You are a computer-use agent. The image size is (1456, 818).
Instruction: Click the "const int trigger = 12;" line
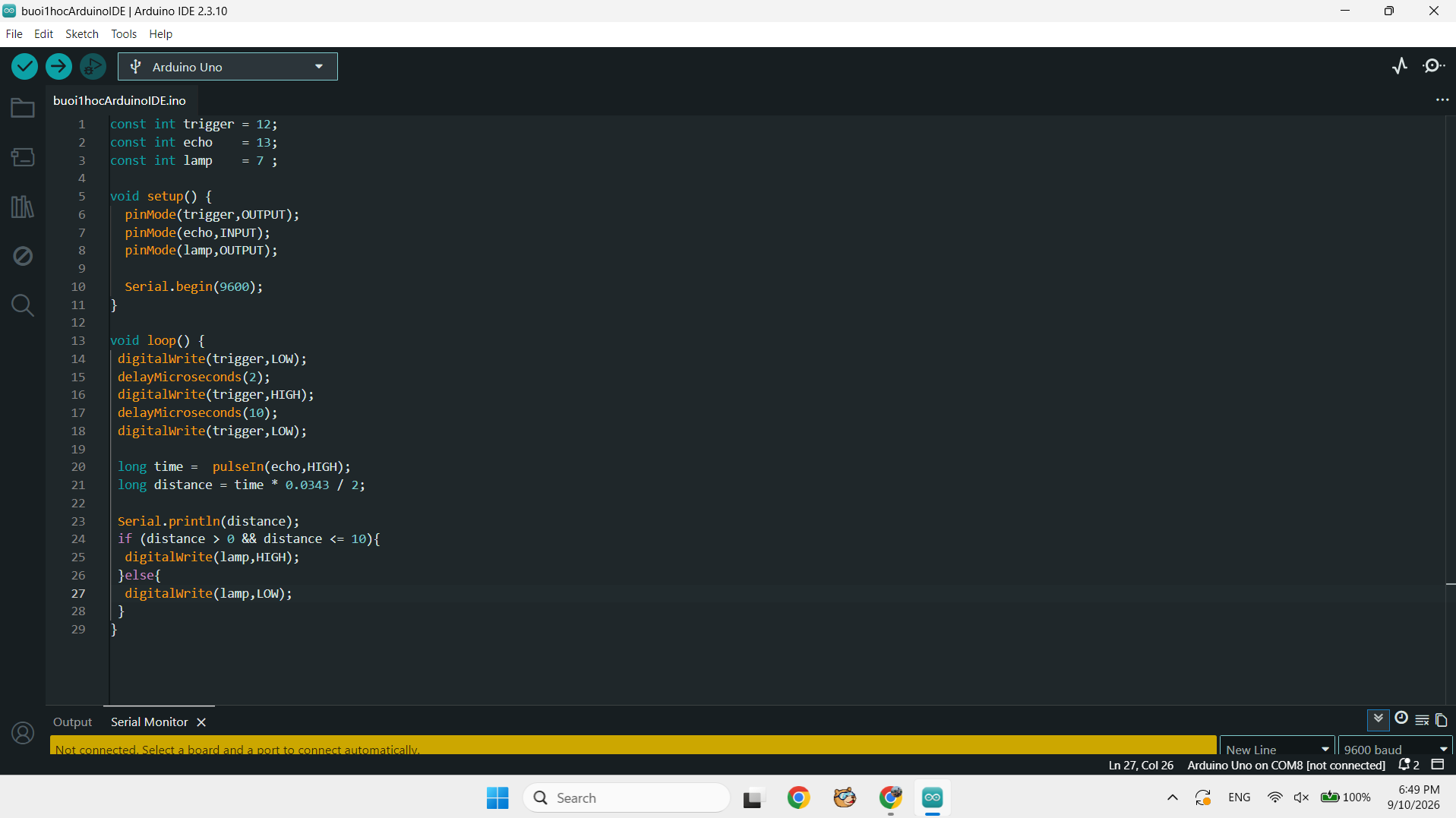coord(194,125)
